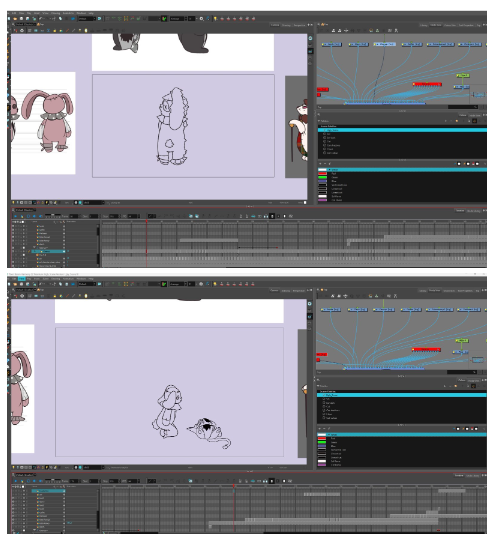The height and width of the screenshot is (547, 500).
Task: Click the red diagonal brush icon, upper Camera toolbar
Action: (67, 31)
